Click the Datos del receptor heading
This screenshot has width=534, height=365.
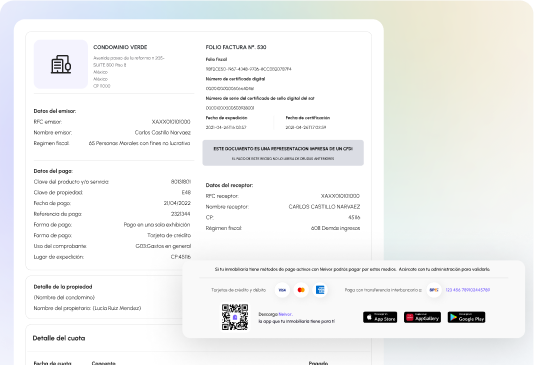[230, 185]
